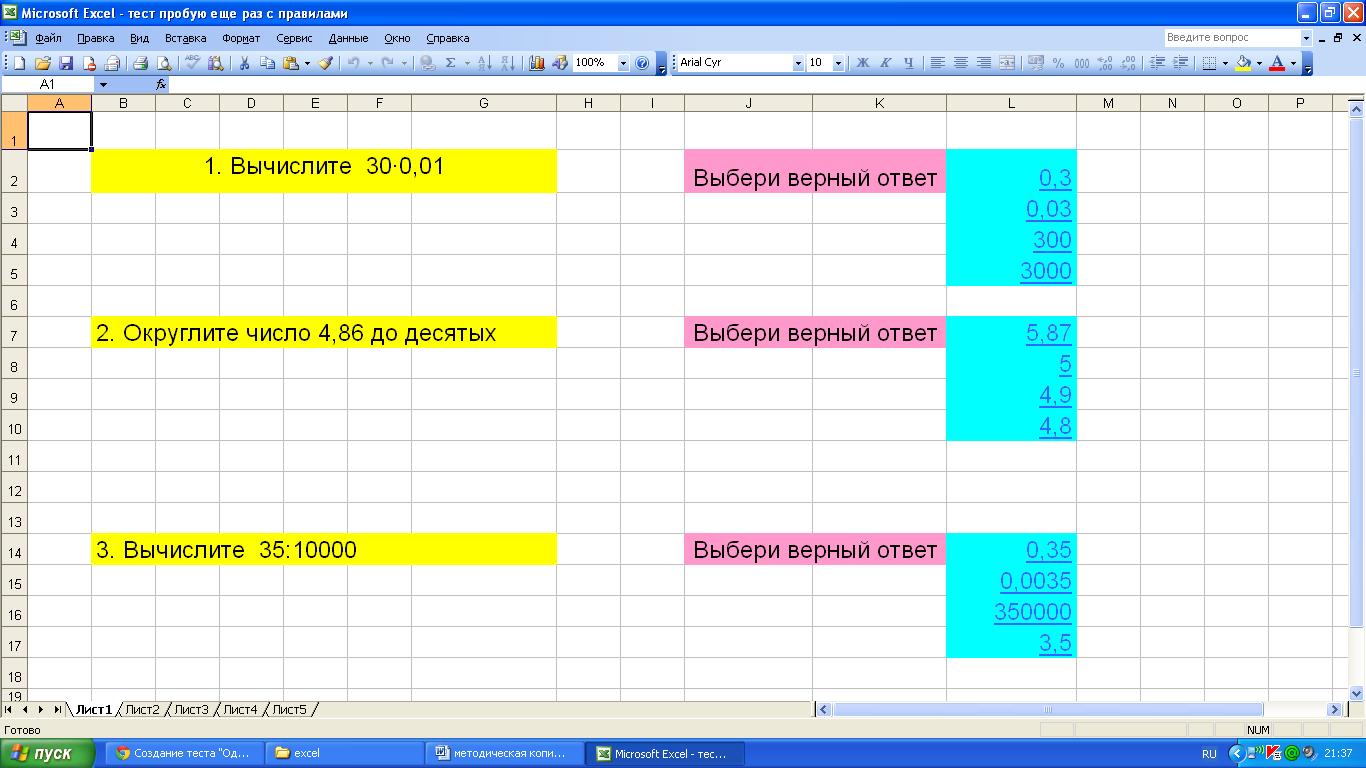Toggle bold Ж formatting
The height and width of the screenshot is (768, 1366).
[862, 63]
